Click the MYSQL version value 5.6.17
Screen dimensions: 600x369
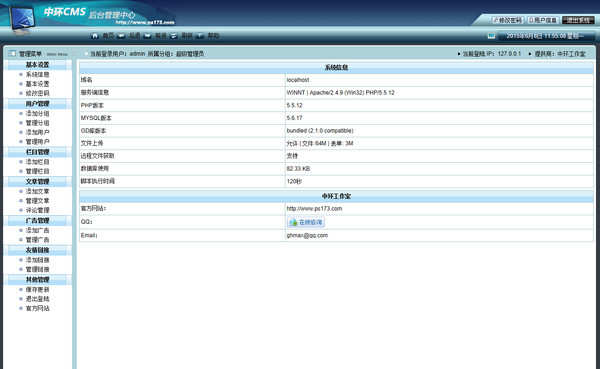point(294,118)
